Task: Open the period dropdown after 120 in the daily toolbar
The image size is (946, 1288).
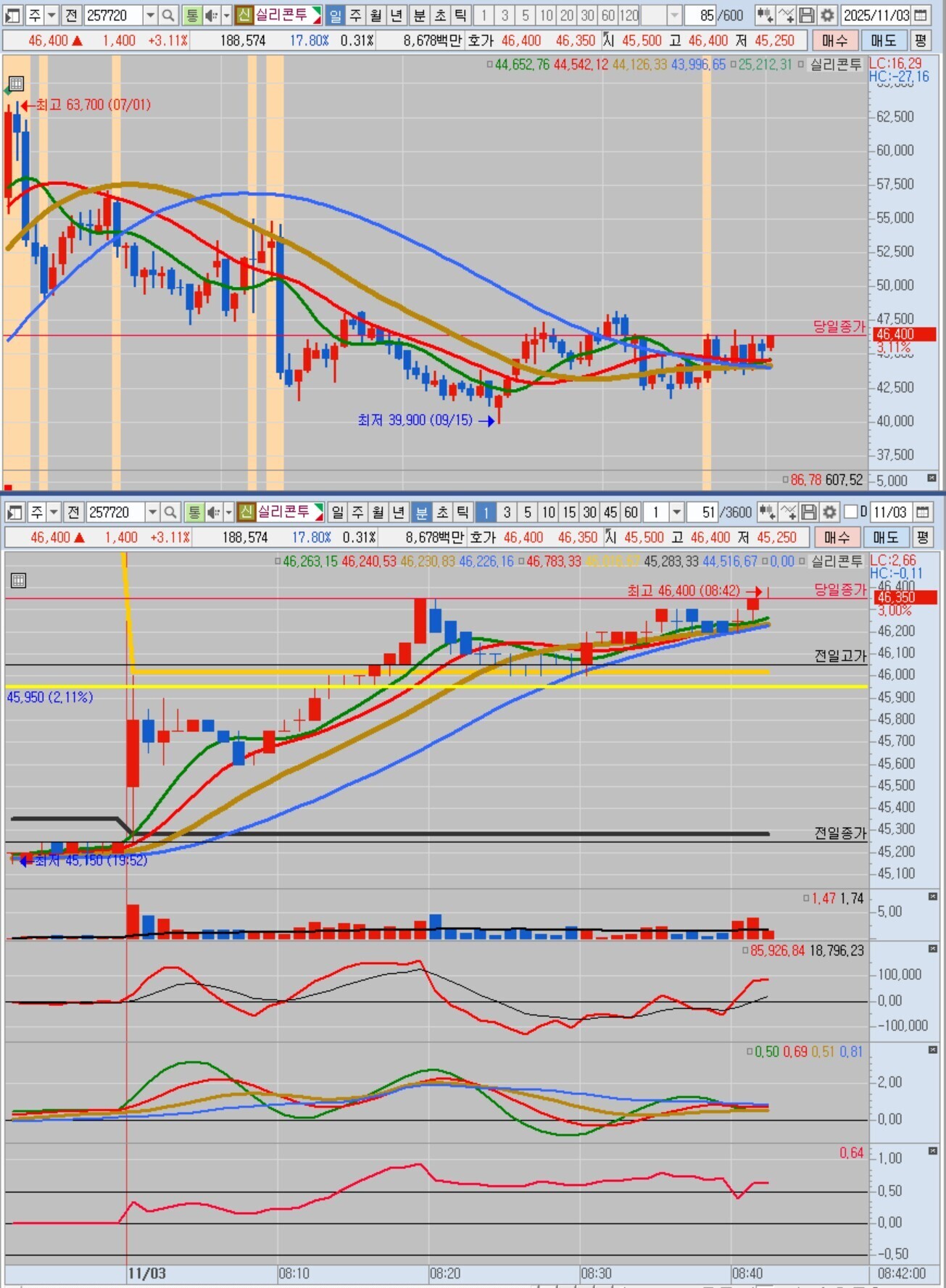Action: [674, 15]
